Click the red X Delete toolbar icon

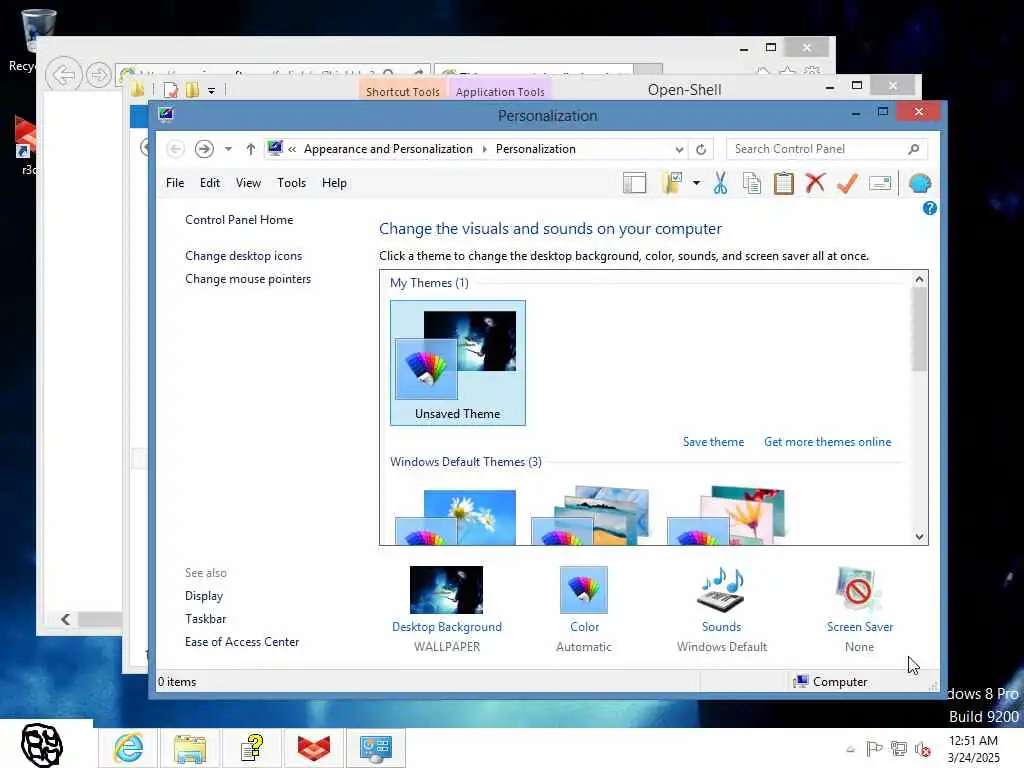pos(815,184)
